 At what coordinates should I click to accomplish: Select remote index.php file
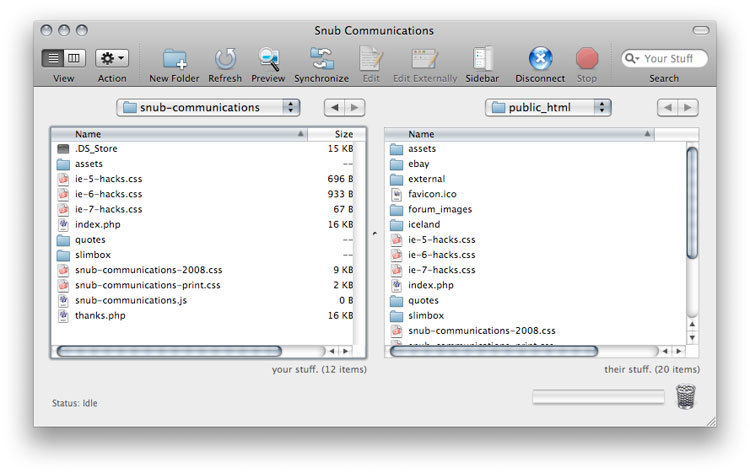click(430, 286)
